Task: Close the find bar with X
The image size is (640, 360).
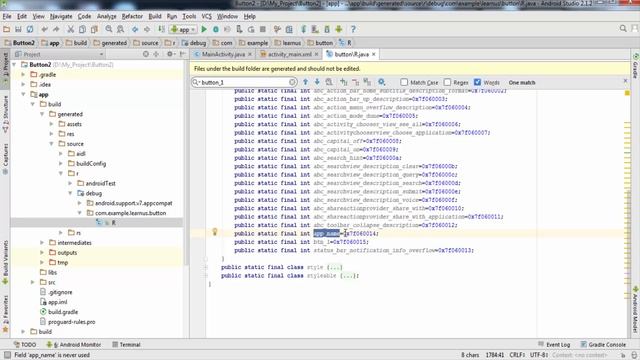Action: point(625,81)
